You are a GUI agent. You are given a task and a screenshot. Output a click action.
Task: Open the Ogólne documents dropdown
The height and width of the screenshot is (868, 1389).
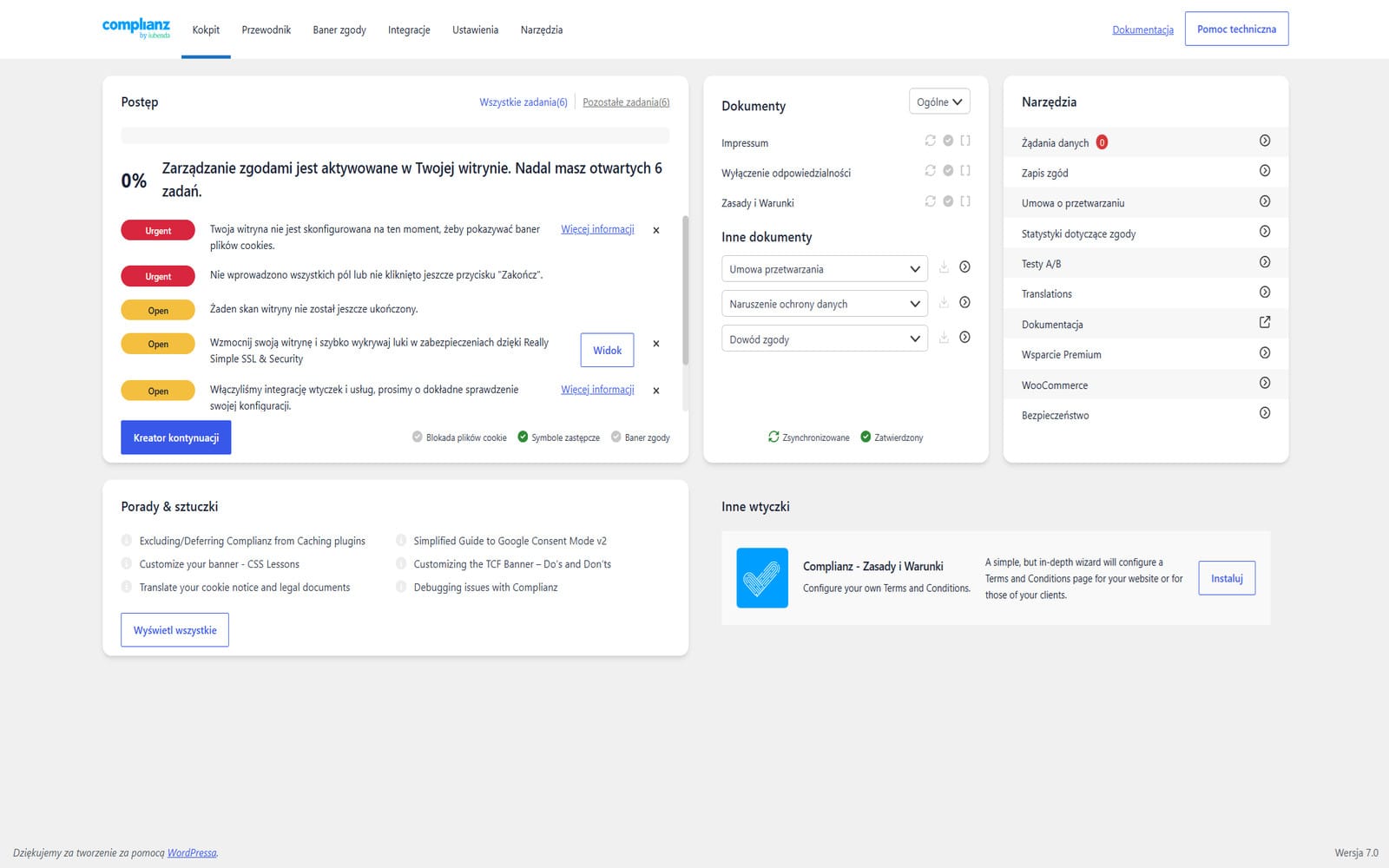pyautogui.click(x=939, y=102)
